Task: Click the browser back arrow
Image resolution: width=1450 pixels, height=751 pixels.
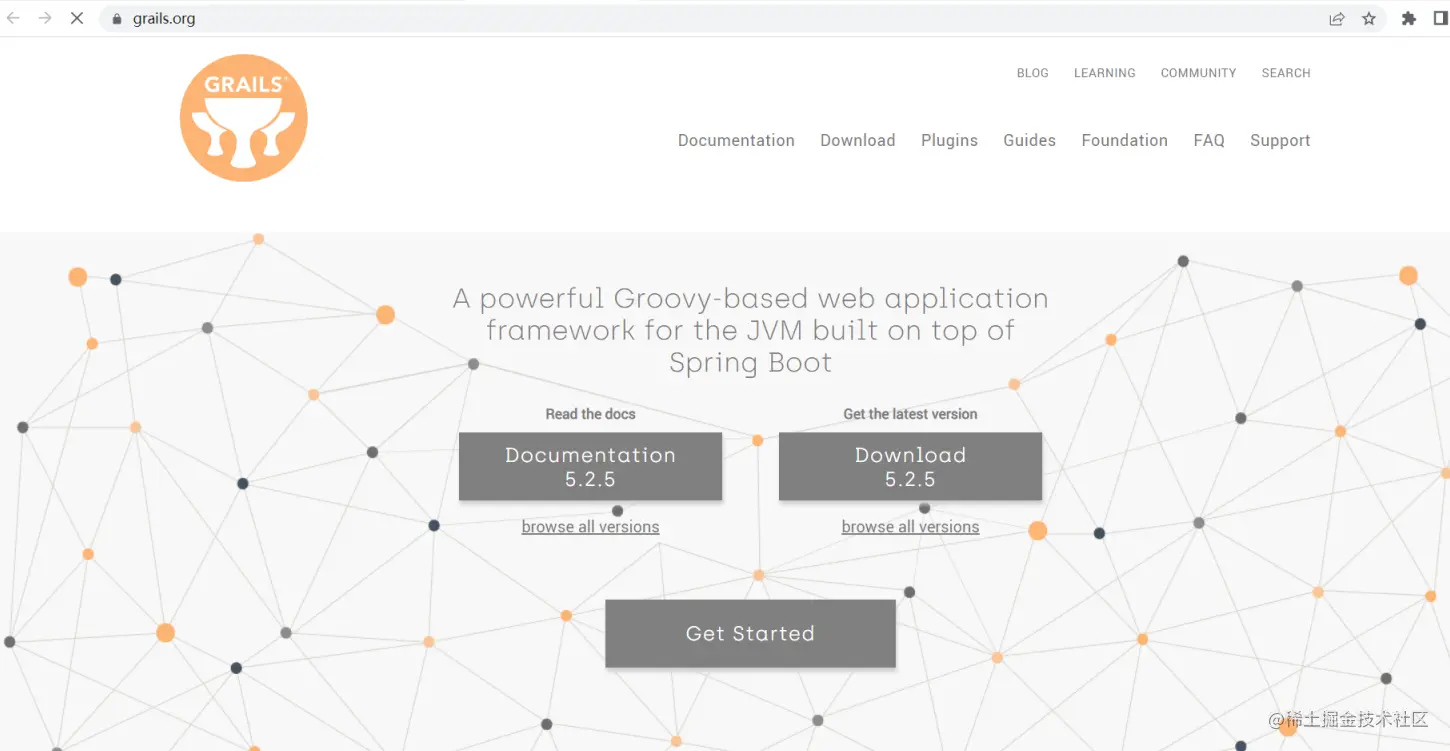Action: [14, 18]
